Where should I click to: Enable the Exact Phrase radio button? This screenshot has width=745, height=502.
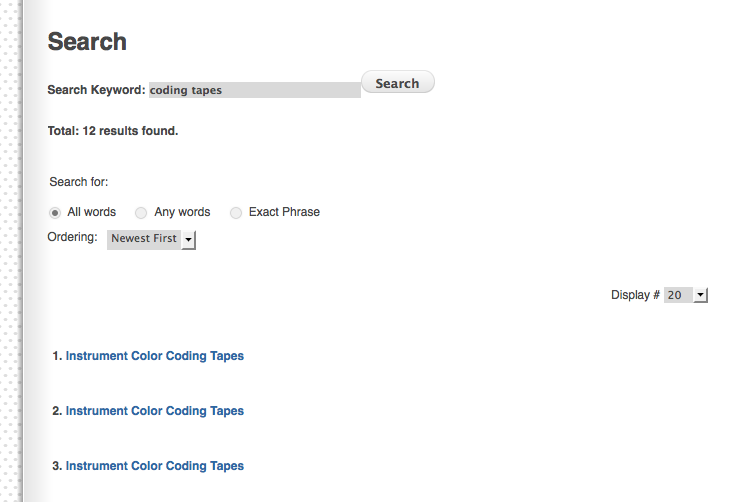[x=236, y=212]
